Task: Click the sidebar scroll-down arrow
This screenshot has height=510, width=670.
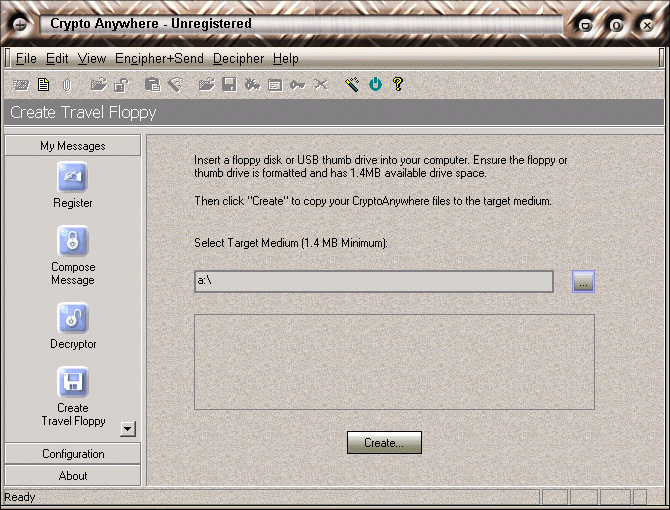Action: (x=128, y=428)
